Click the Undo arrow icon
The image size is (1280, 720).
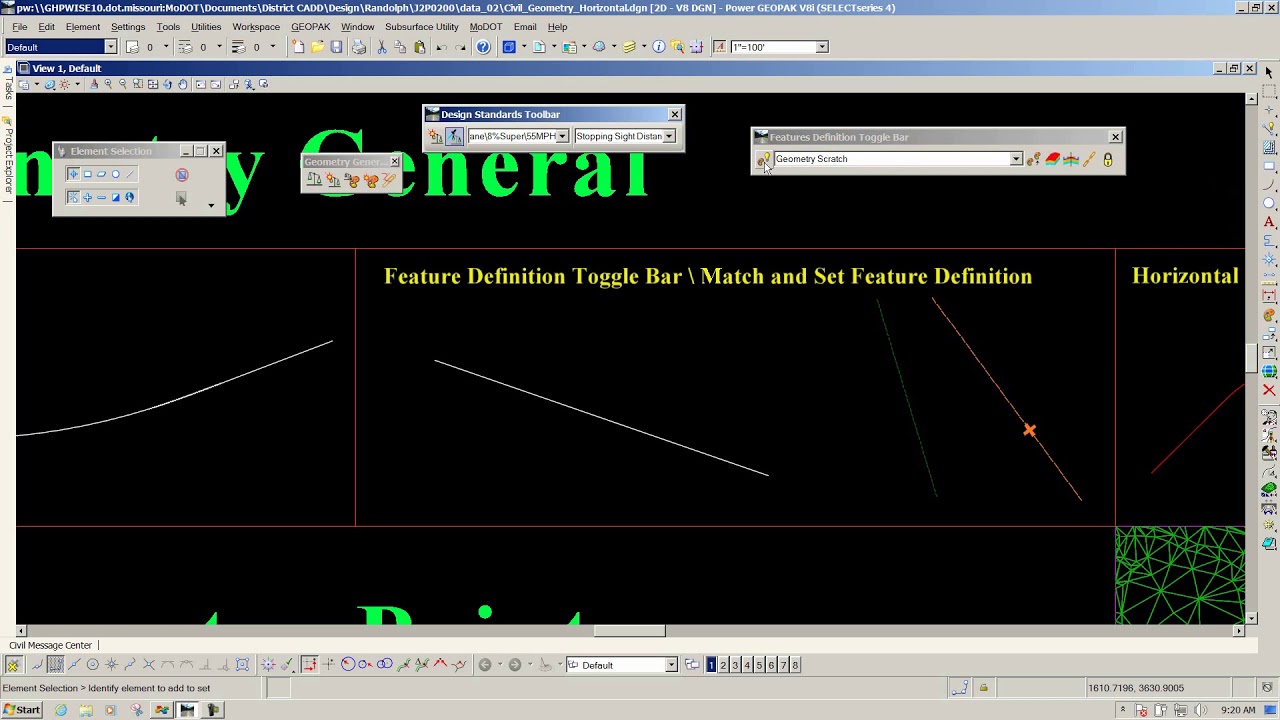pyautogui.click(x=442, y=47)
